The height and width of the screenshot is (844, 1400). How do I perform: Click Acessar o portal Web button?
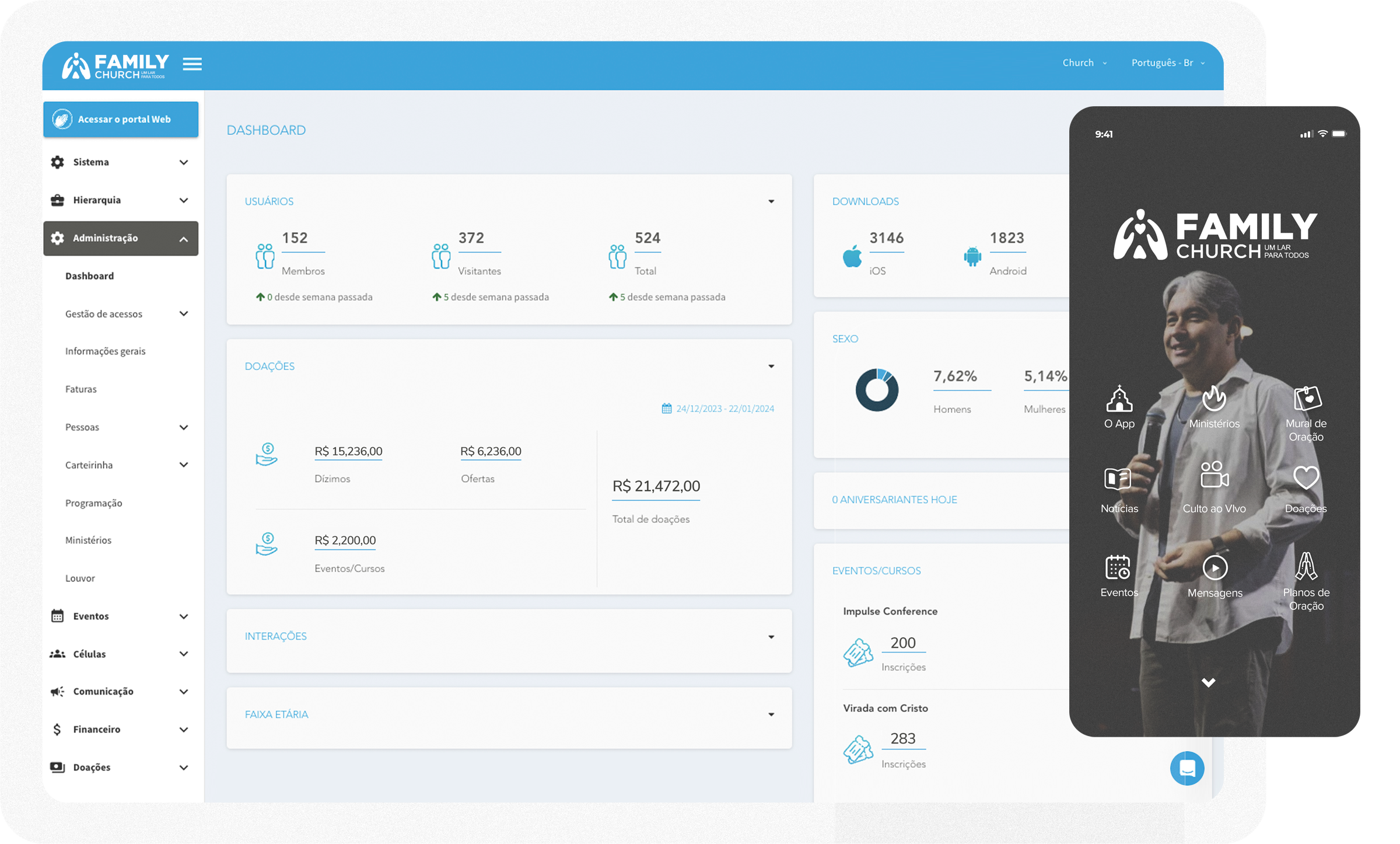[121, 120]
